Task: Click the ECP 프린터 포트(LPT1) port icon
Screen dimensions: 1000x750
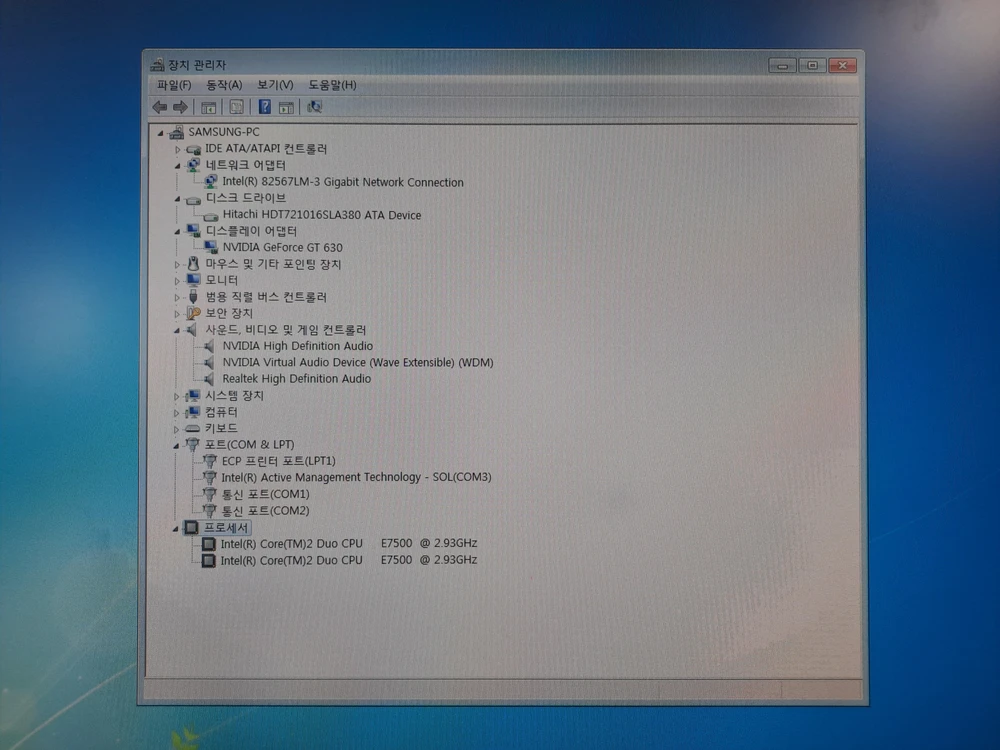Action: (x=209, y=460)
